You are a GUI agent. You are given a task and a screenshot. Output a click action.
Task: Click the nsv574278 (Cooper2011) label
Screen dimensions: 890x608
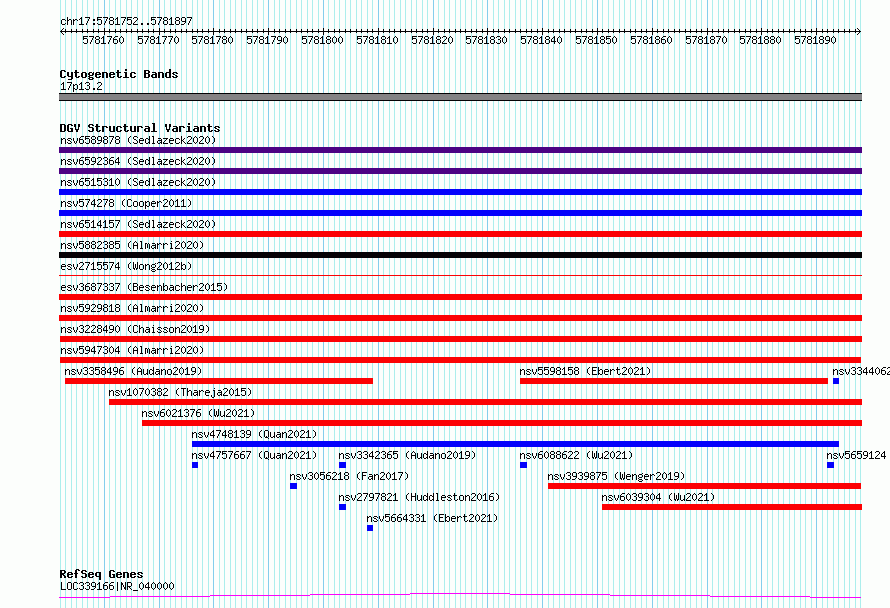tap(126, 203)
